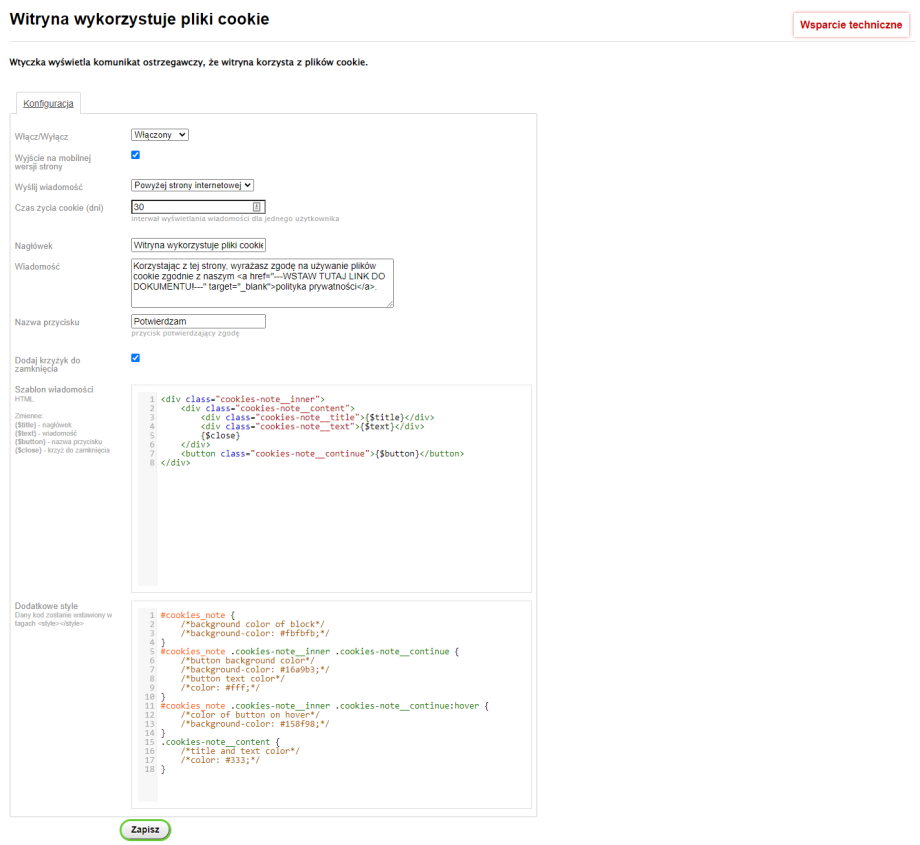Open the Wsparcie techniczne support button
This screenshot has width=920, height=845.
[x=850, y=25]
